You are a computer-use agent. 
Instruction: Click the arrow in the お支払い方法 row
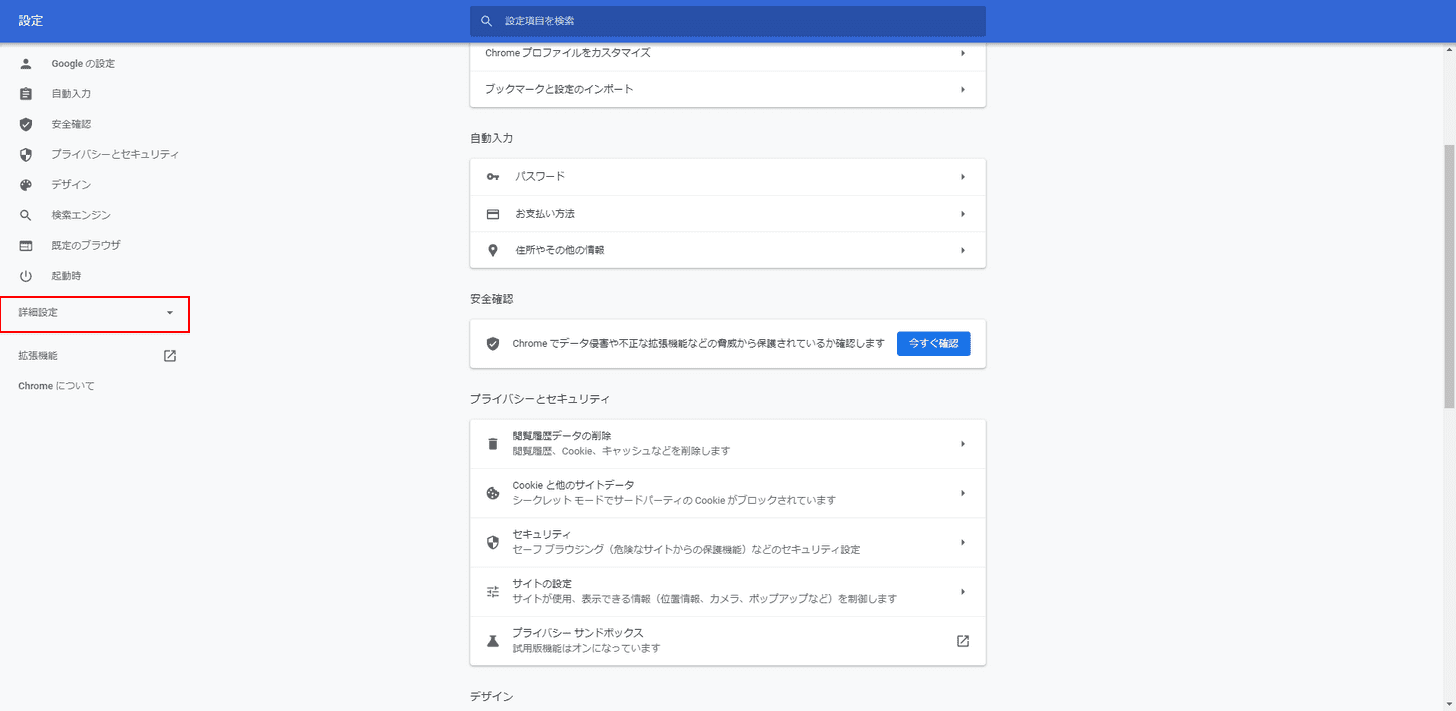click(x=963, y=214)
